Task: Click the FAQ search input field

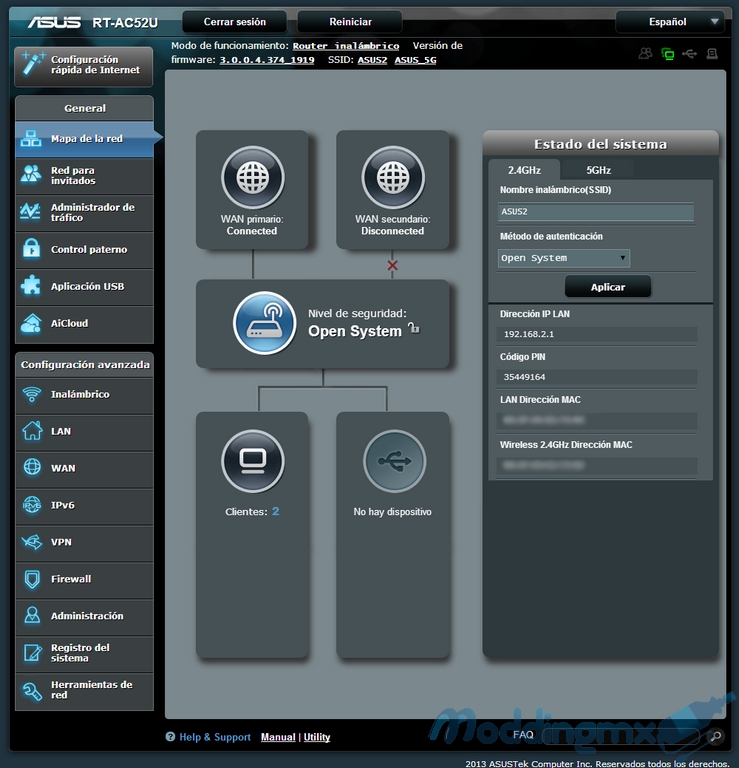Action: point(622,736)
